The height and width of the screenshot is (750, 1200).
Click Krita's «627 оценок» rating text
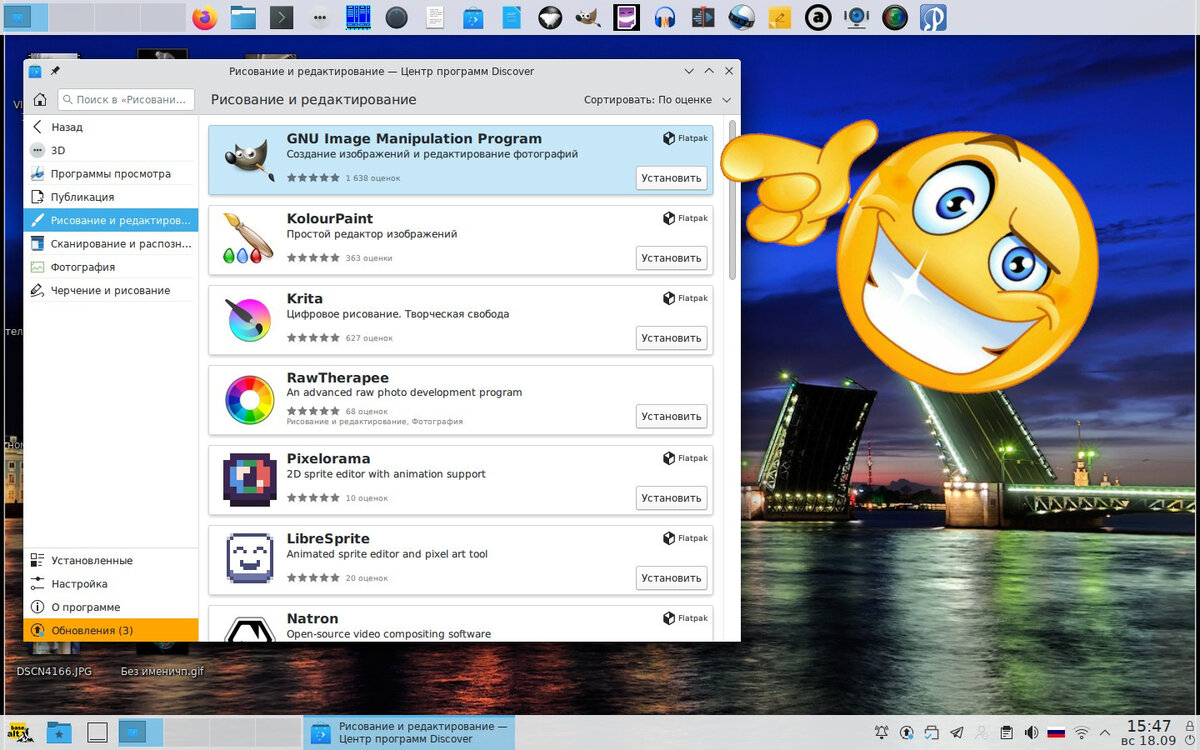click(369, 338)
